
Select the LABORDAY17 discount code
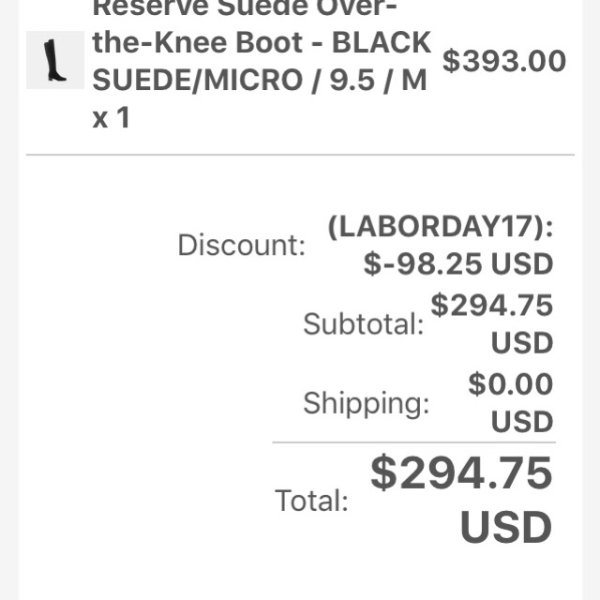pyautogui.click(x=440, y=227)
